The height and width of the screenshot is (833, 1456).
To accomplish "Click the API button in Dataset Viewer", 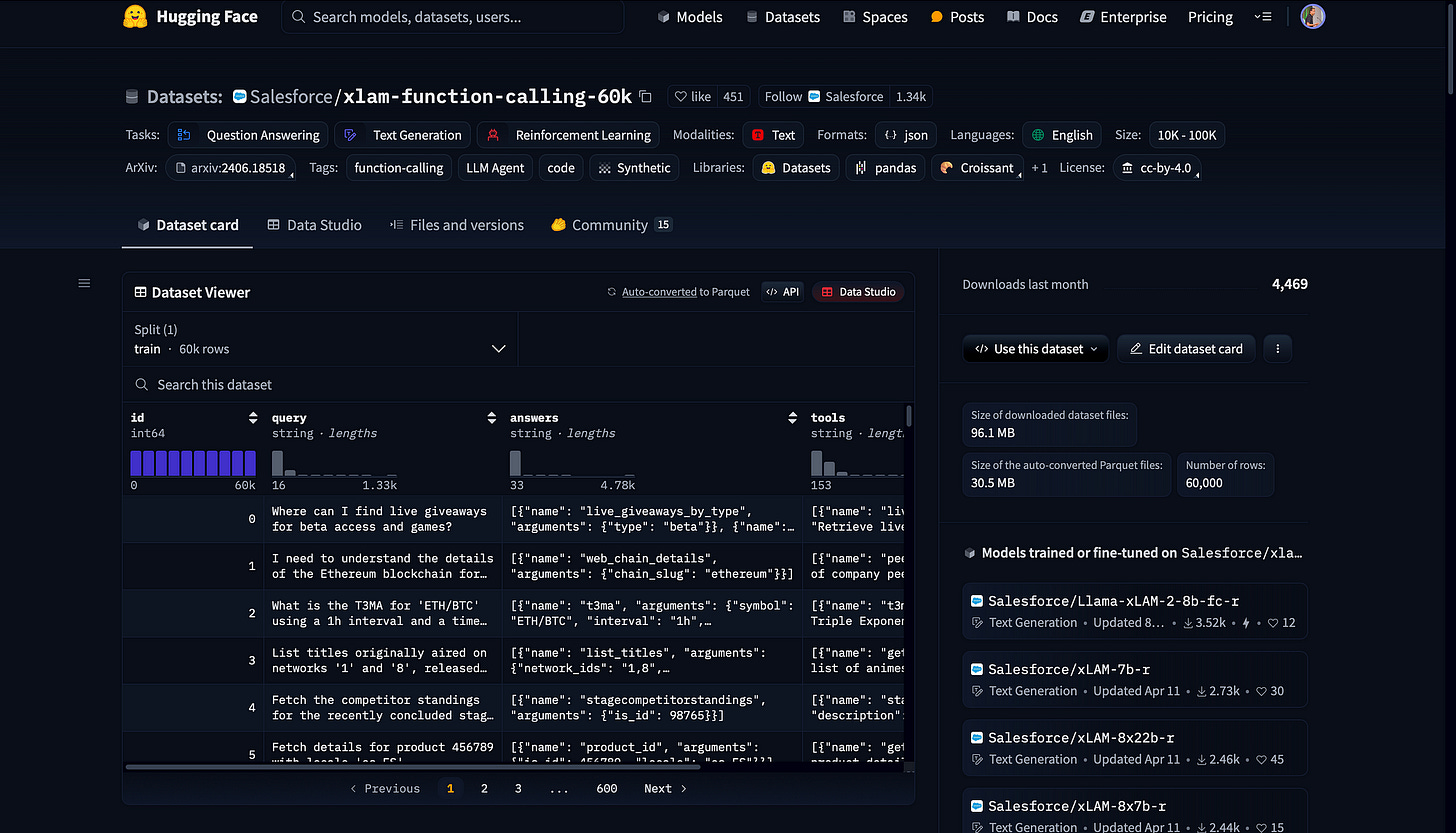I will point(782,292).
